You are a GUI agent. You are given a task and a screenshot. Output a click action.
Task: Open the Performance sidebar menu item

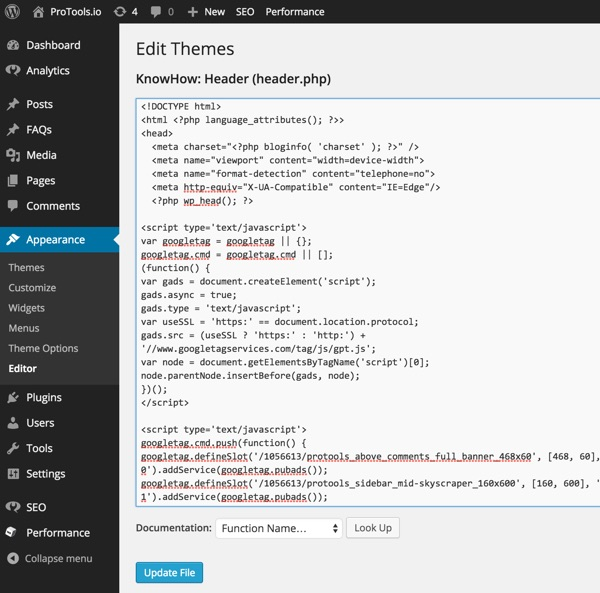click(59, 533)
